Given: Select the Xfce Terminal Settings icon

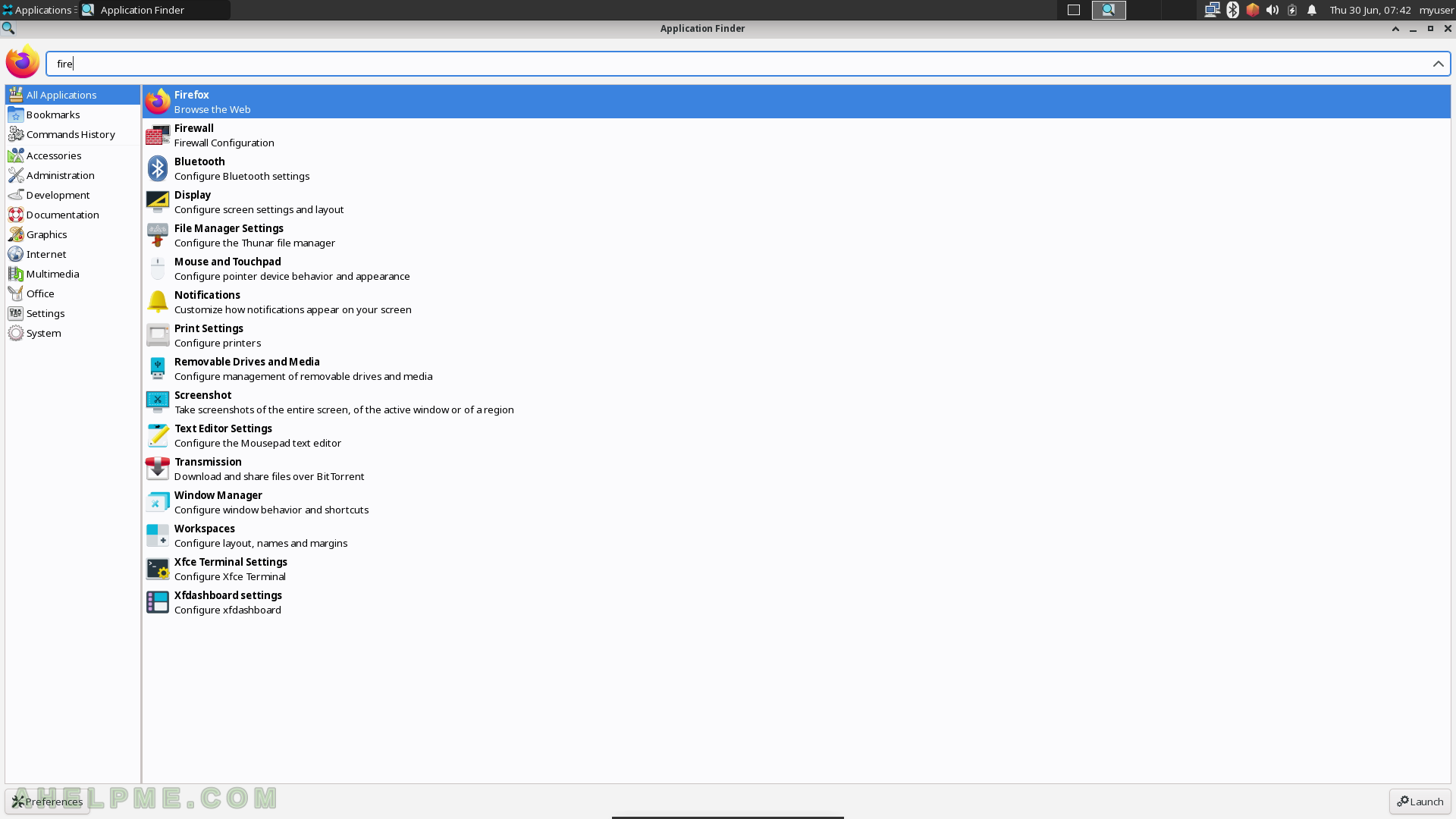Looking at the screenshot, I should coord(158,569).
